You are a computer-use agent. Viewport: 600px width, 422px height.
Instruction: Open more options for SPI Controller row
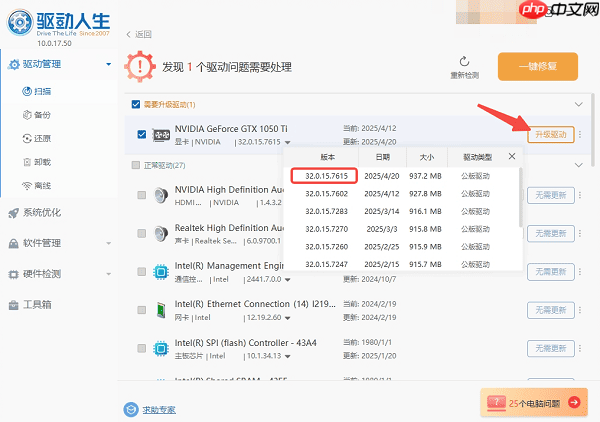(x=580, y=349)
